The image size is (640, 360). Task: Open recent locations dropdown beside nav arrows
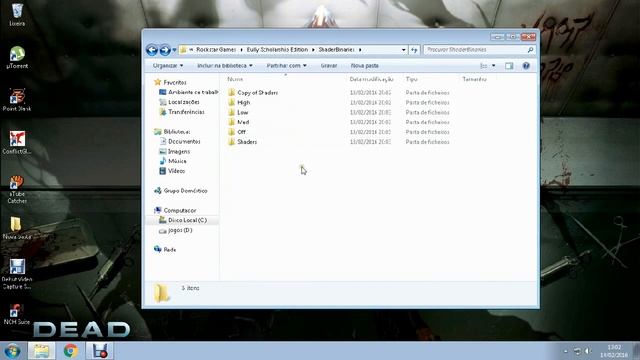click(x=174, y=50)
